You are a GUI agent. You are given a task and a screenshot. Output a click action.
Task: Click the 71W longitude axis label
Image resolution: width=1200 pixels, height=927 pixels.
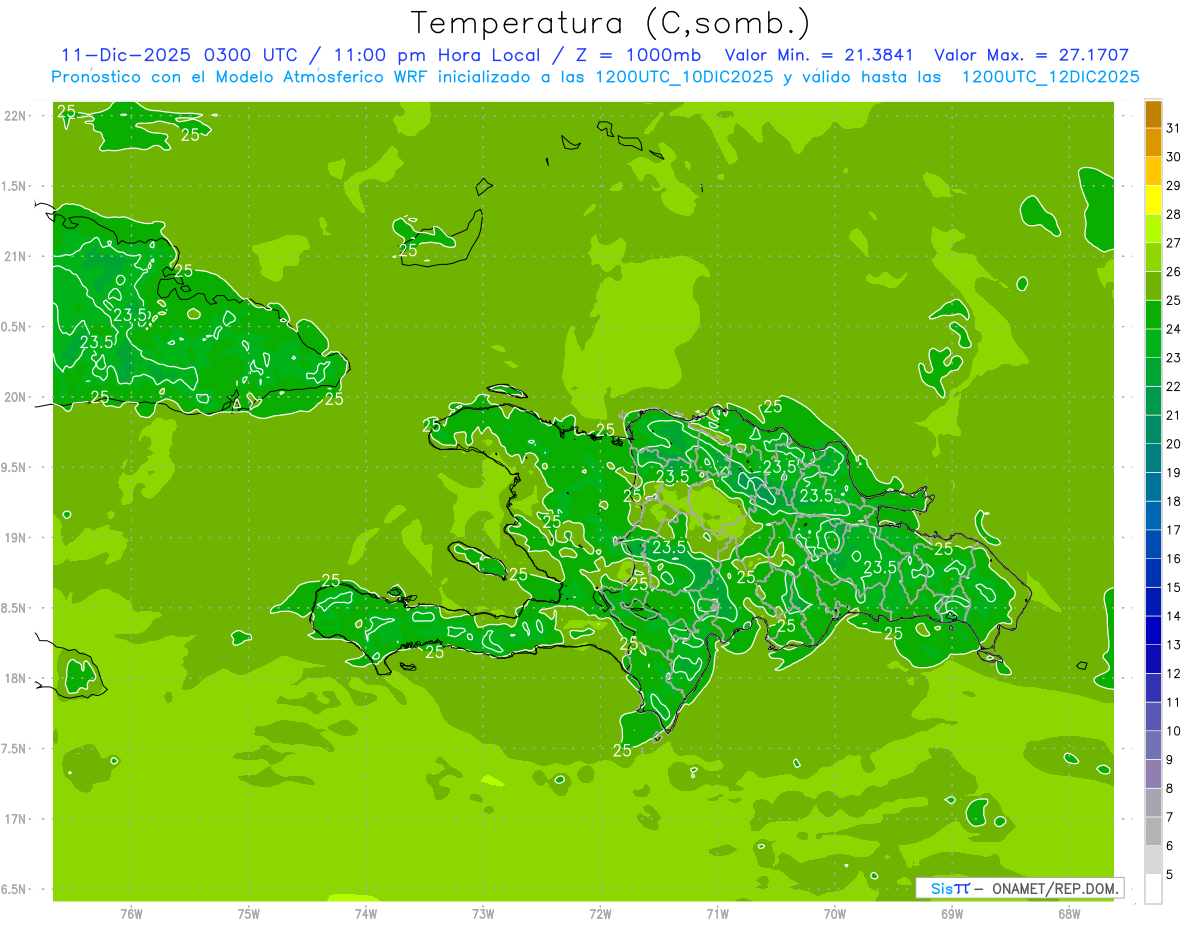(717, 914)
